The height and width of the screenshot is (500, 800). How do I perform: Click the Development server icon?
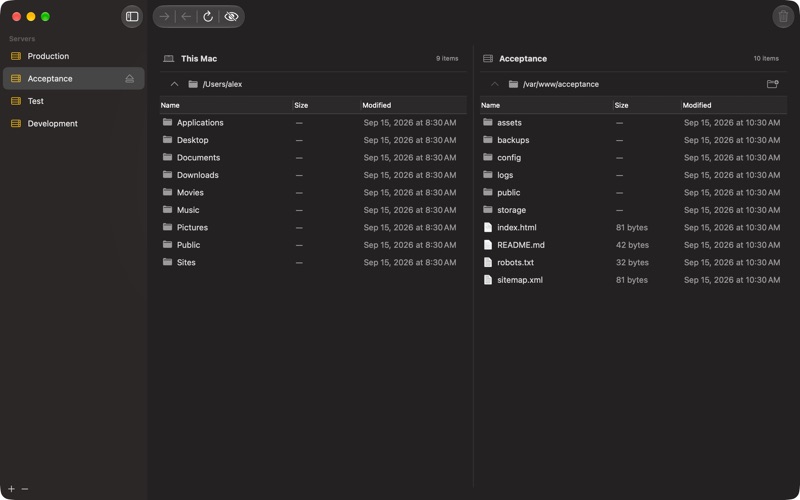[x=16, y=123]
